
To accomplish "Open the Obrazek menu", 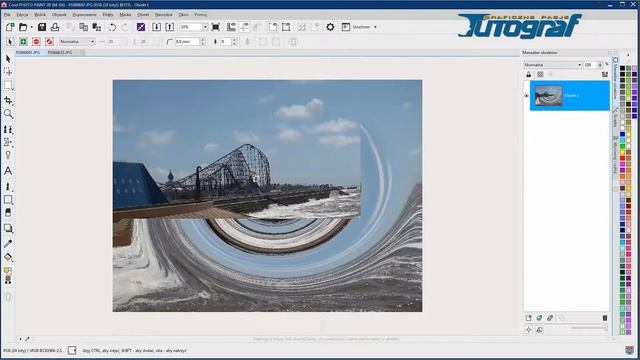I will [x=59, y=15].
